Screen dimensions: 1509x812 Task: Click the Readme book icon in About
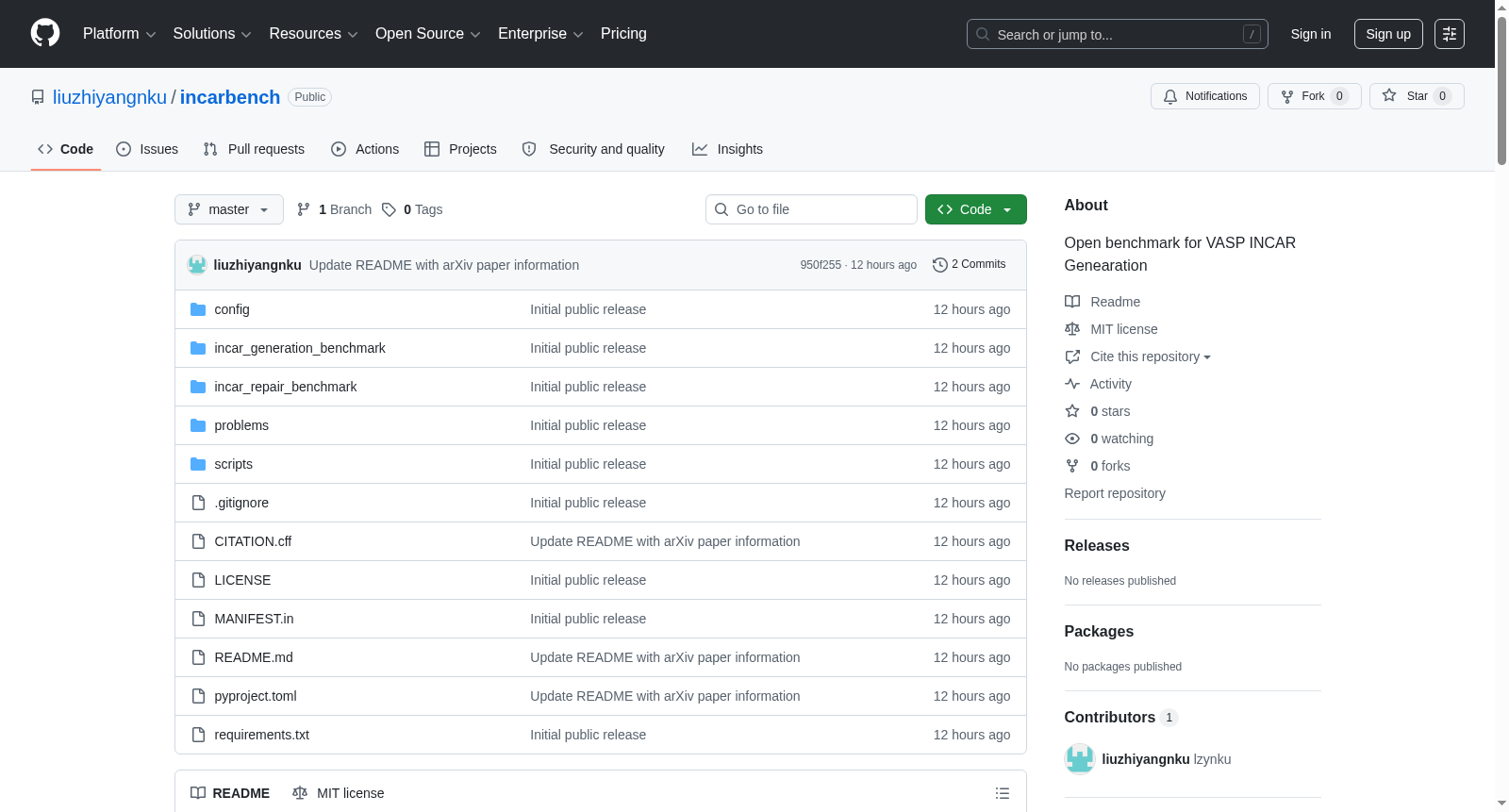1072,302
